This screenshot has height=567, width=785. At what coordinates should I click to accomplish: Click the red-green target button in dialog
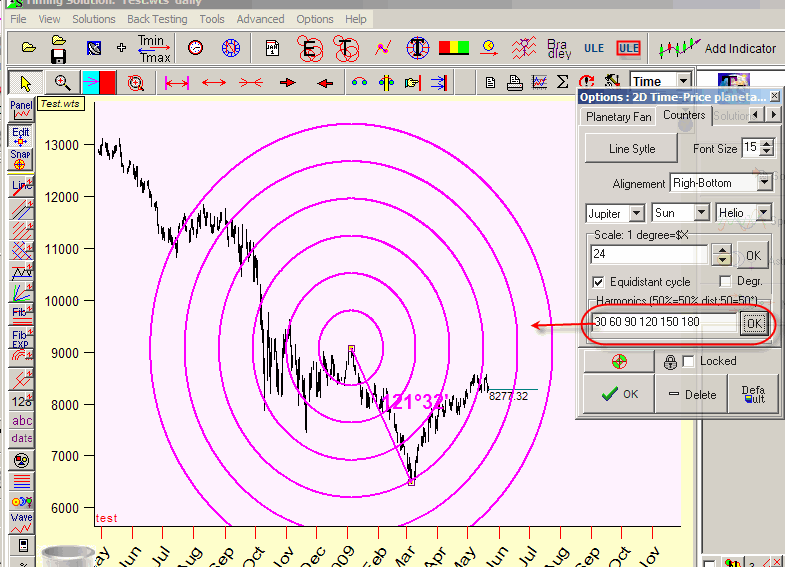coord(619,361)
